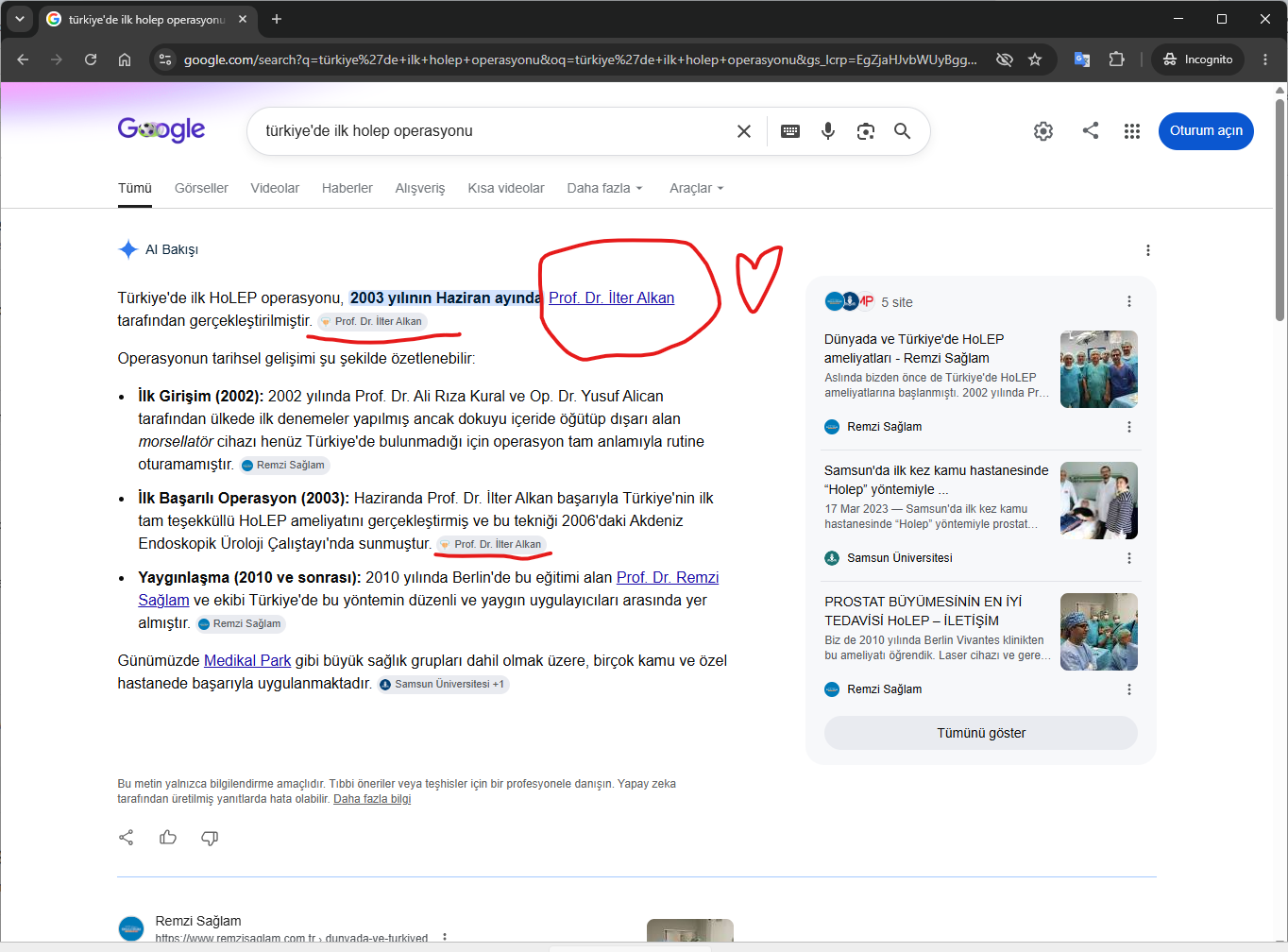1288x952 pixels.
Task: Switch to Görseller tab
Action: 201,188
